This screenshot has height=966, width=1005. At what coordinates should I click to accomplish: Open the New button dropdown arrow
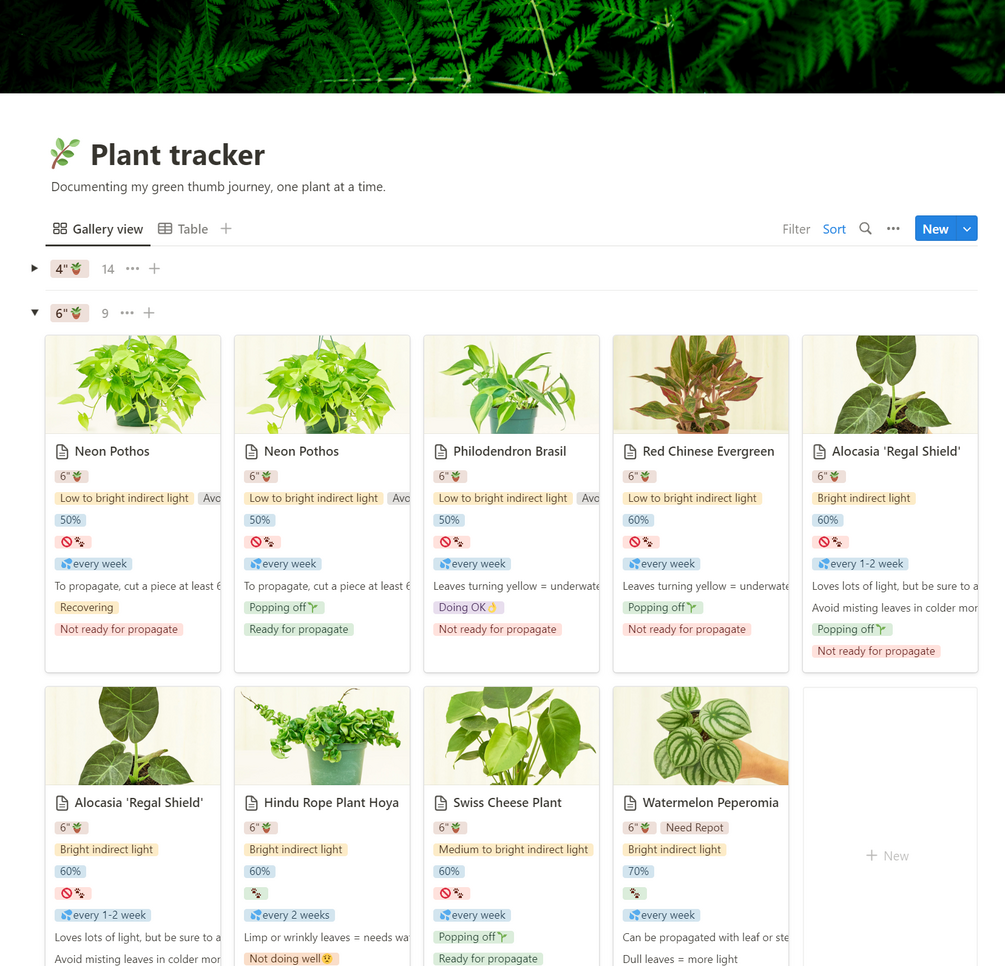pyautogui.click(x=967, y=229)
